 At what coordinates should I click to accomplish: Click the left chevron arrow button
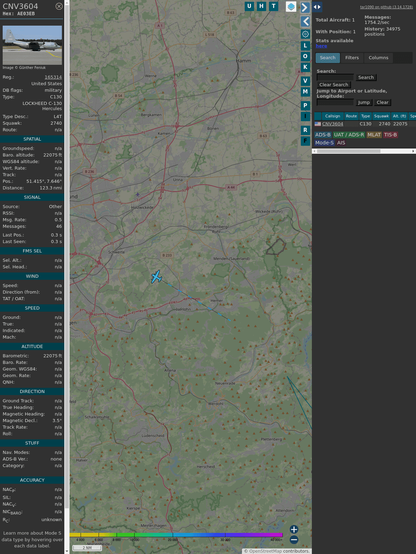[x=305, y=22]
